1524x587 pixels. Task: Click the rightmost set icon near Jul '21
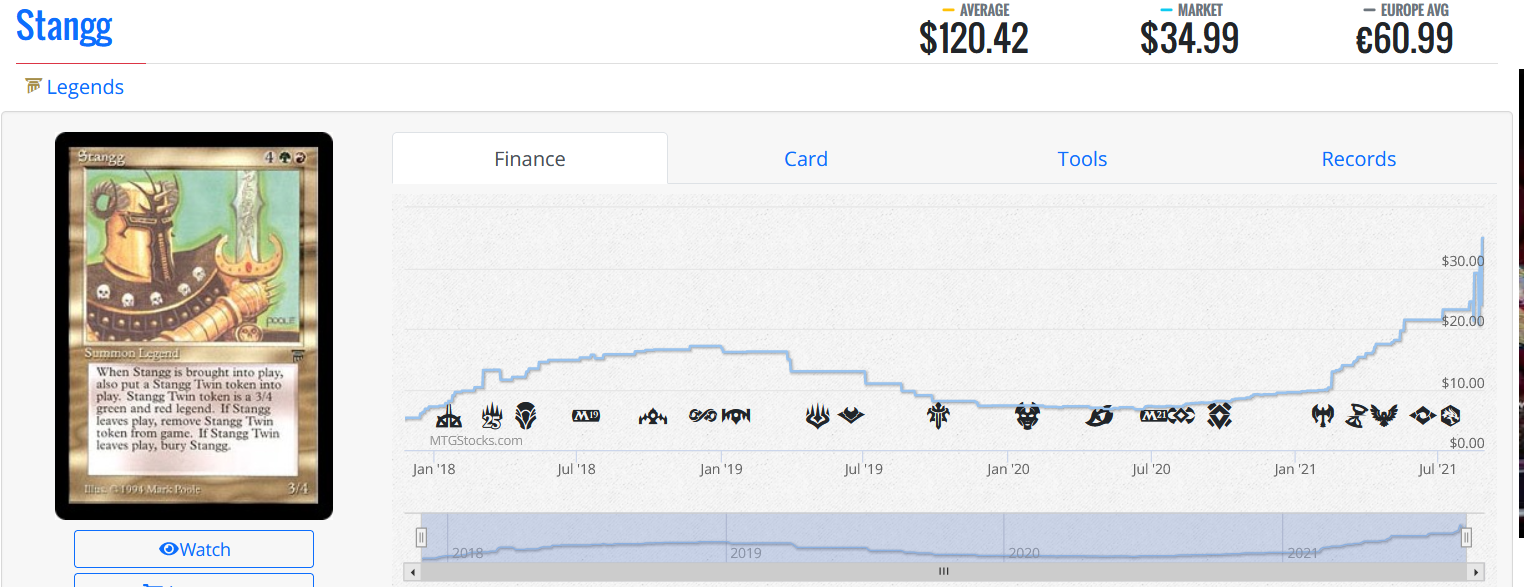[x=1449, y=415]
